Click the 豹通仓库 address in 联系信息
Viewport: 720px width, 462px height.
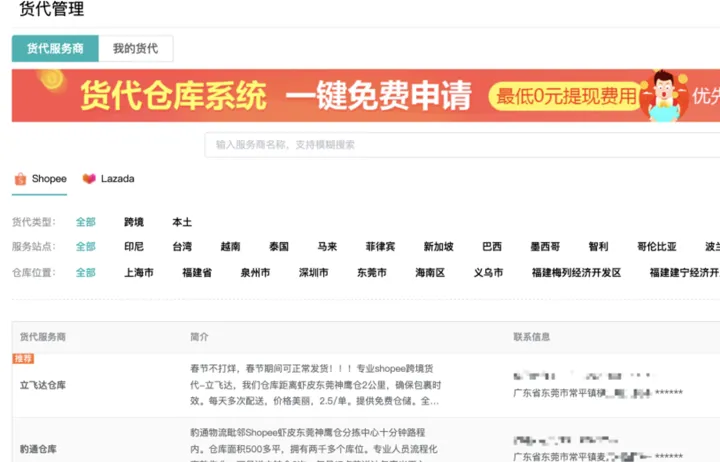pos(598,457)
